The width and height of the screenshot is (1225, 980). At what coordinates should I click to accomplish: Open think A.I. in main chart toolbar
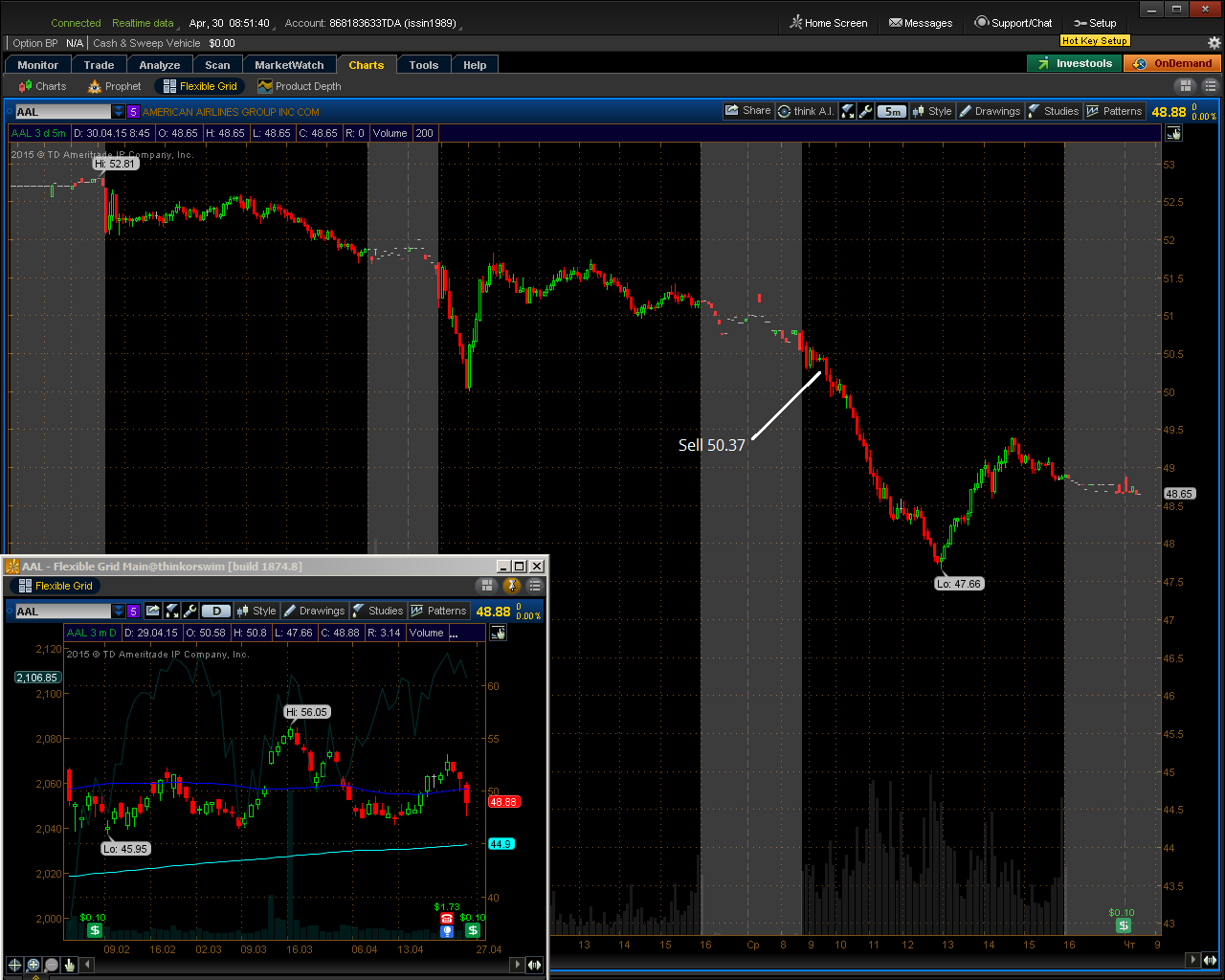[x=806, y=111]
